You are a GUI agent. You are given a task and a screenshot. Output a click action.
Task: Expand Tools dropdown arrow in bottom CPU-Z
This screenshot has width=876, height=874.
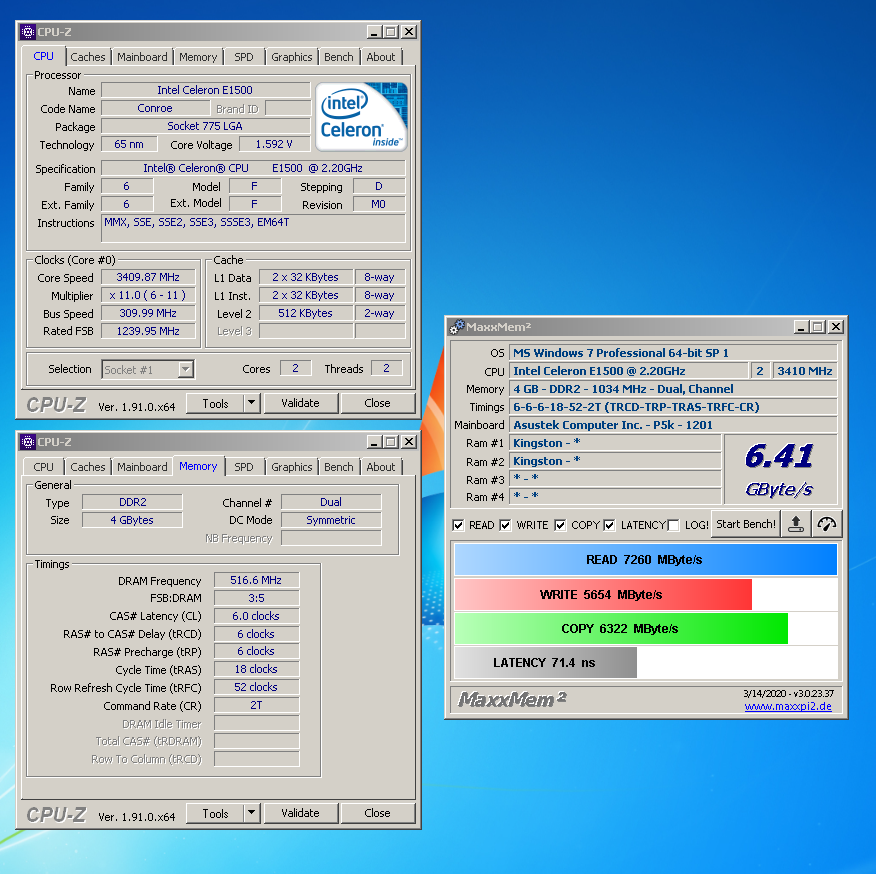252,813
